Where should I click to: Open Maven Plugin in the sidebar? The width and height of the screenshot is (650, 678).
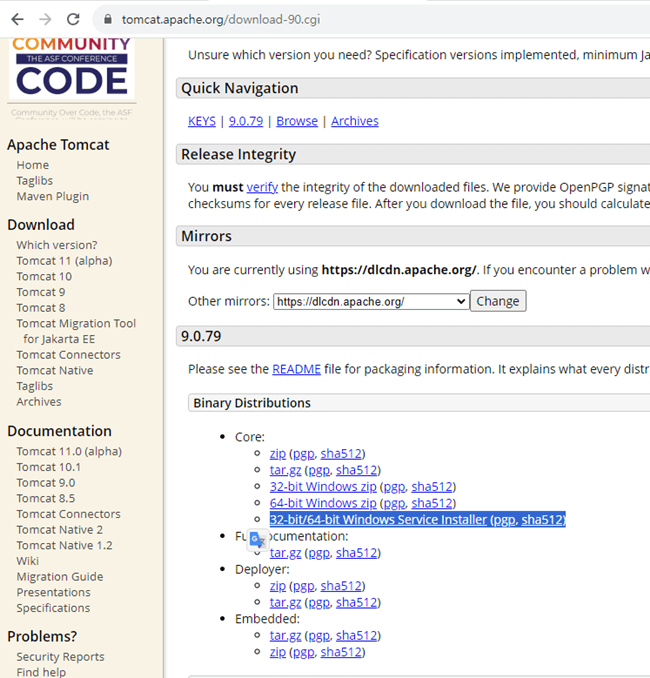click(x=53, y=196)
